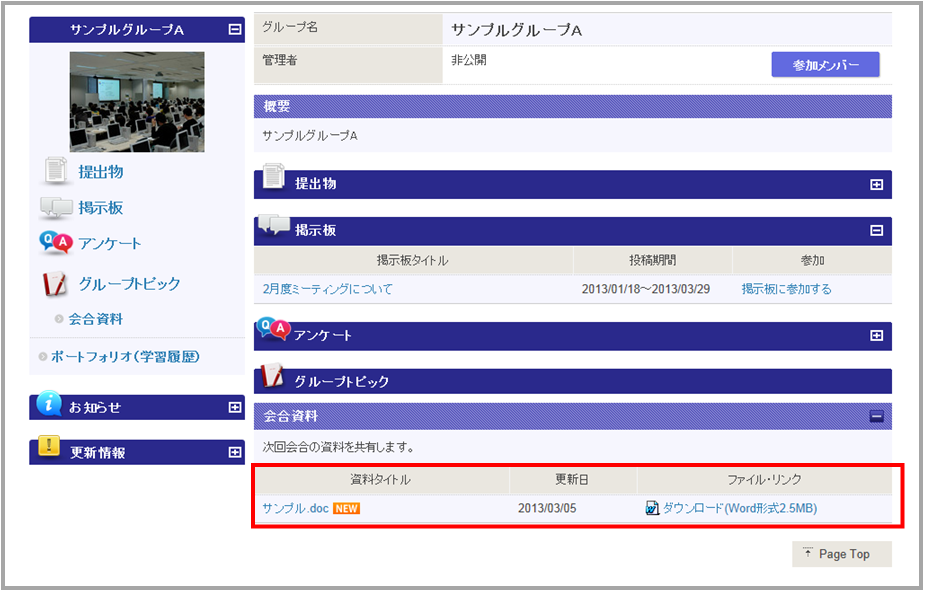Open the サンプル.doc material link
Viewport: 925px width, 592px height.
point(295,508)
